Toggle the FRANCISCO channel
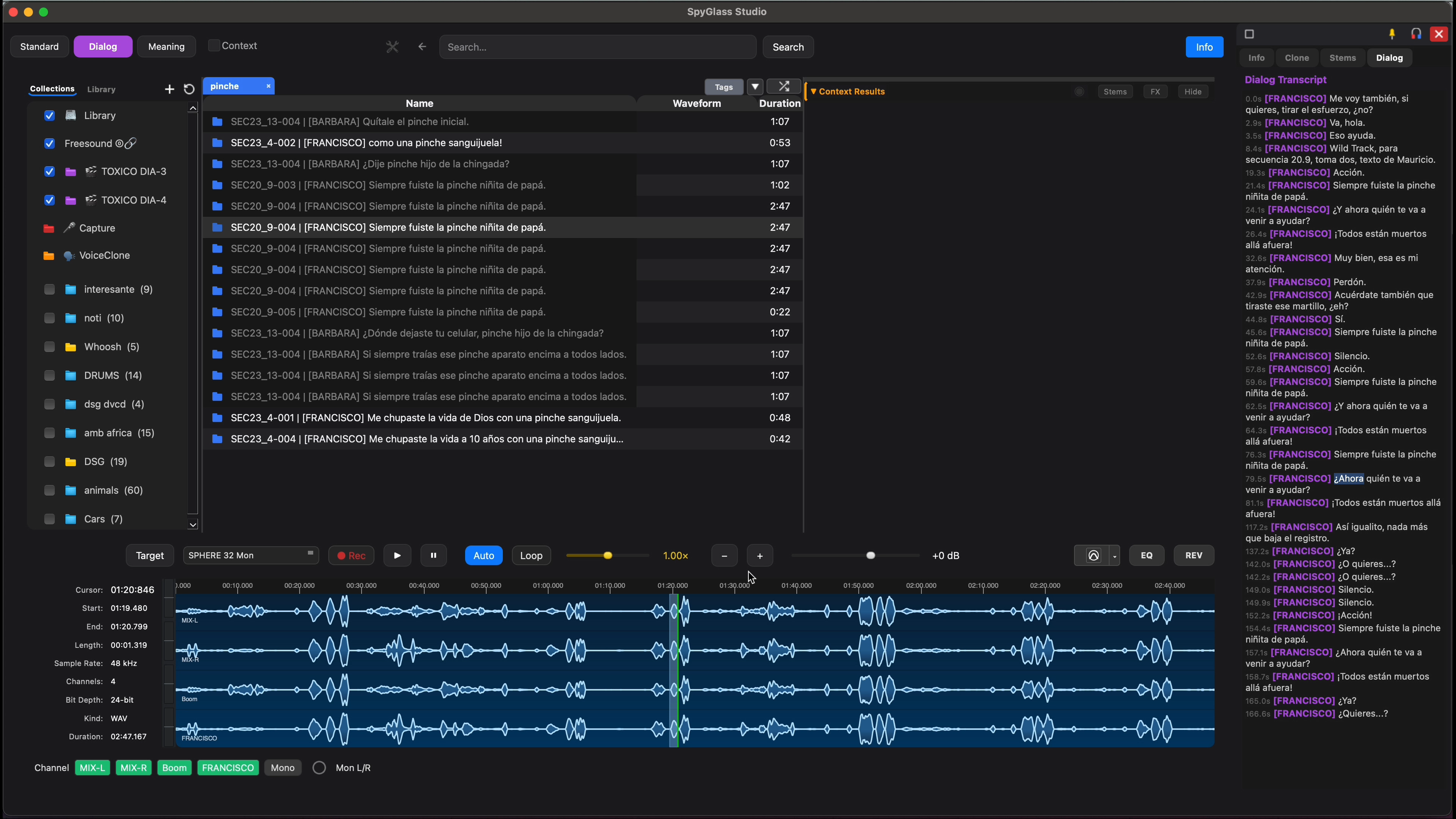This screenshot has width=1456, height=819. coord(228,767)
